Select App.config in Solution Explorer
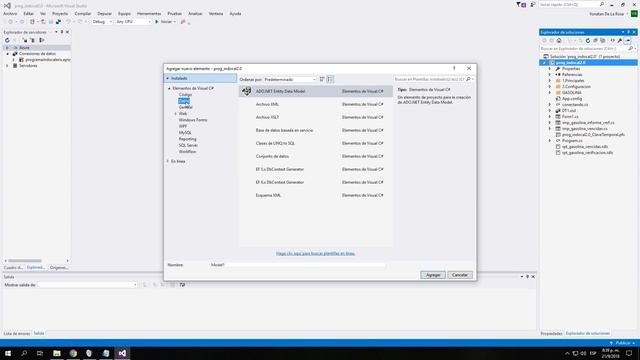The image size is (640, 360). (x=572, y=99)
